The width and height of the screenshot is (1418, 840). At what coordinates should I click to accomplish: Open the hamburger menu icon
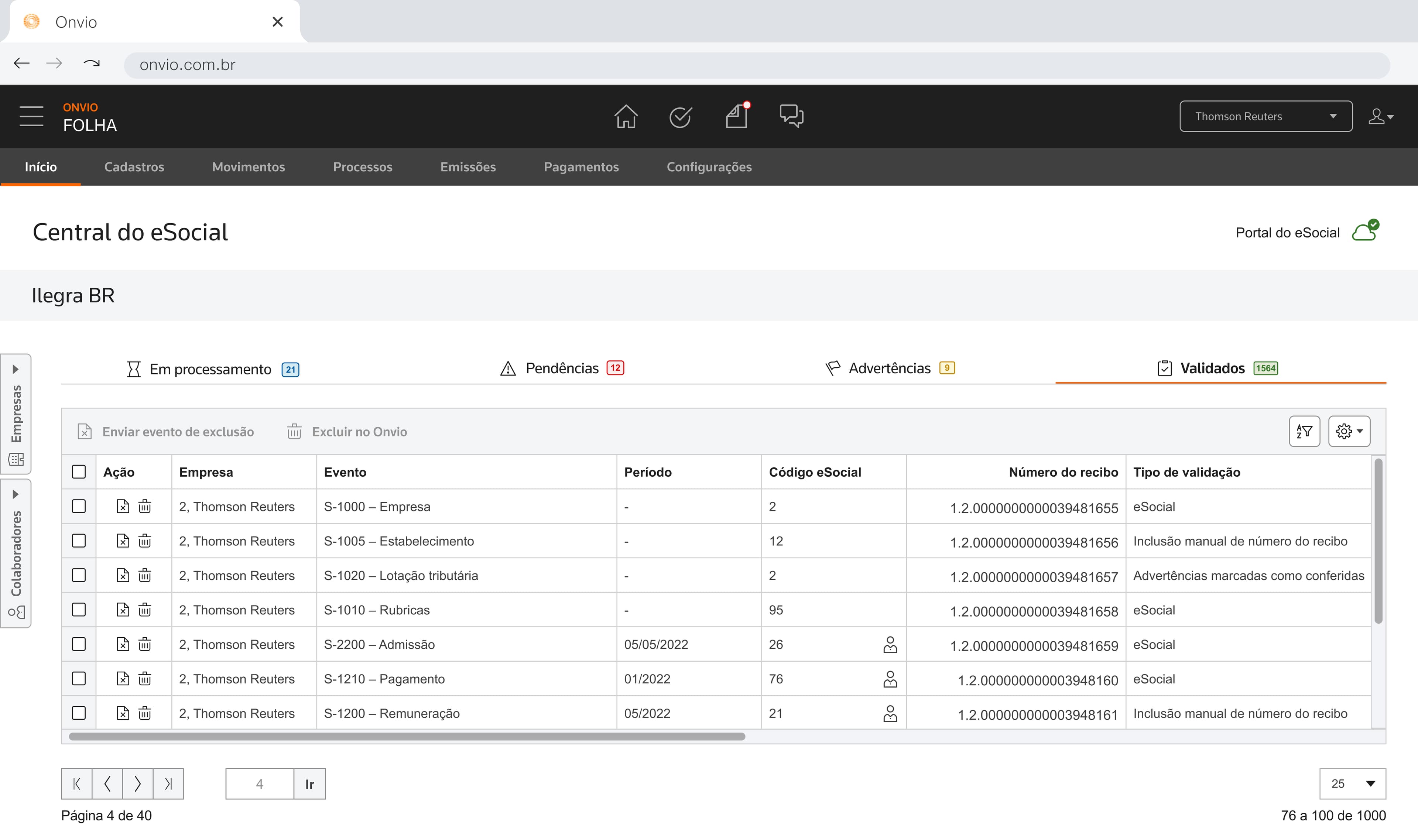click(31, 117)
